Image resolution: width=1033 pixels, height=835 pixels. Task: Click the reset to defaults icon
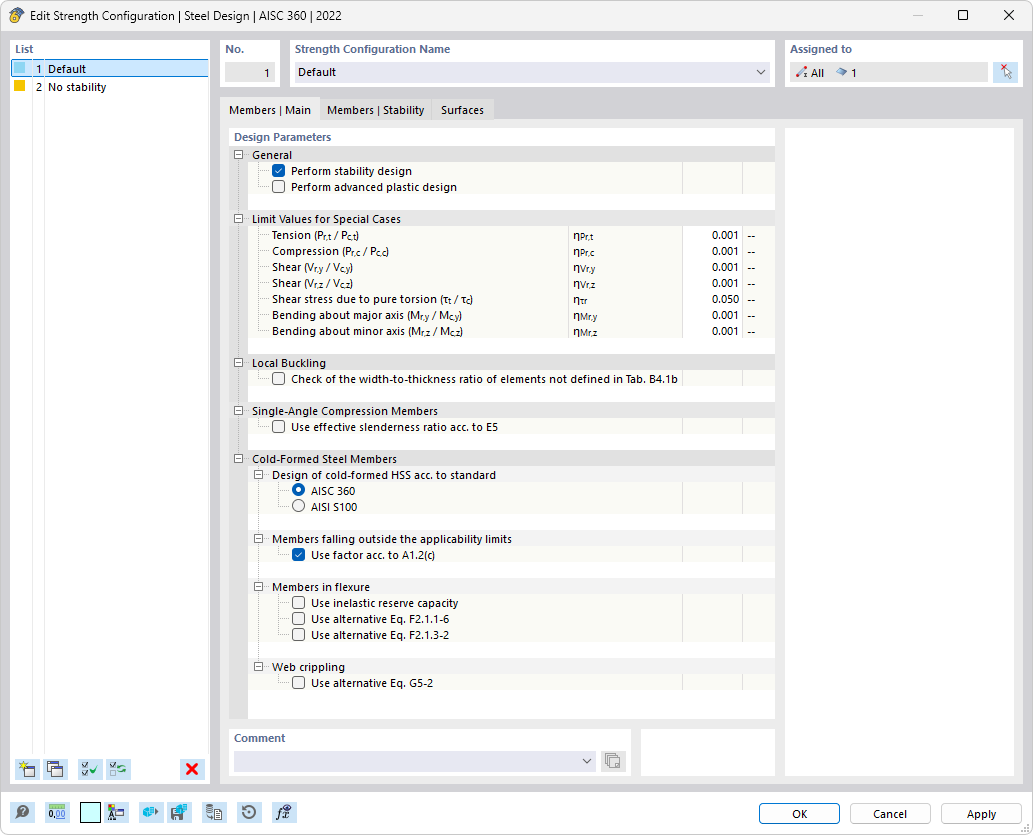click(x=249, y=812)
